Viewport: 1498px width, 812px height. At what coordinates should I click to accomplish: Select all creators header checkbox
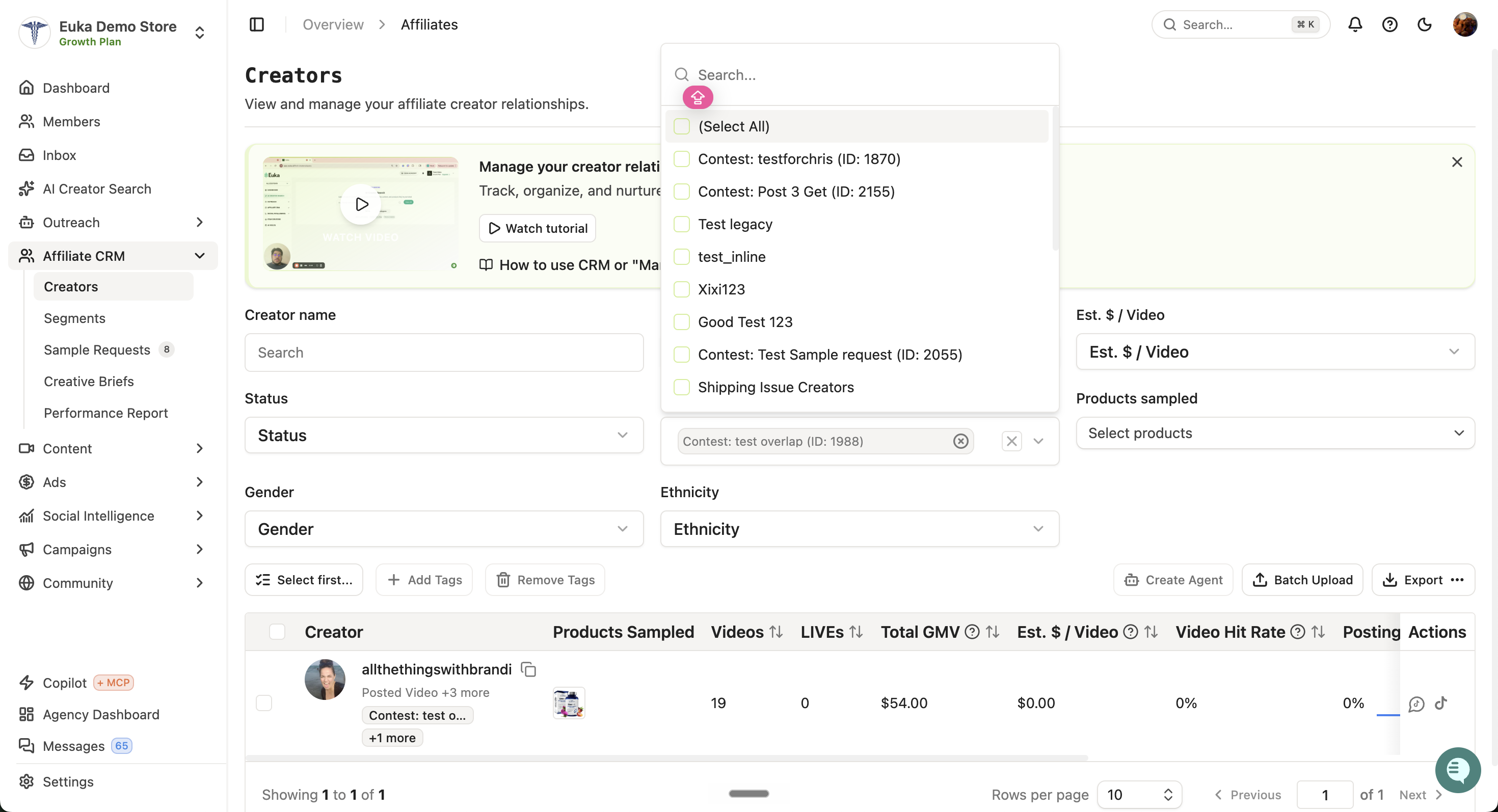tap(277, 632)
